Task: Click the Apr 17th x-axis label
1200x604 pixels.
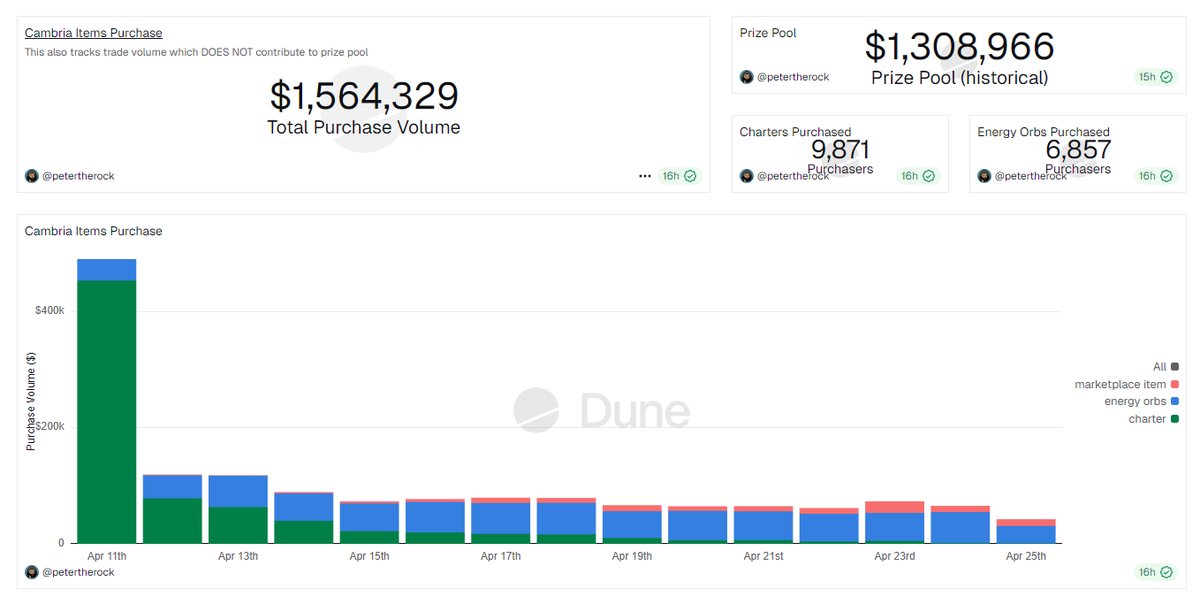Action: [500, 556]
